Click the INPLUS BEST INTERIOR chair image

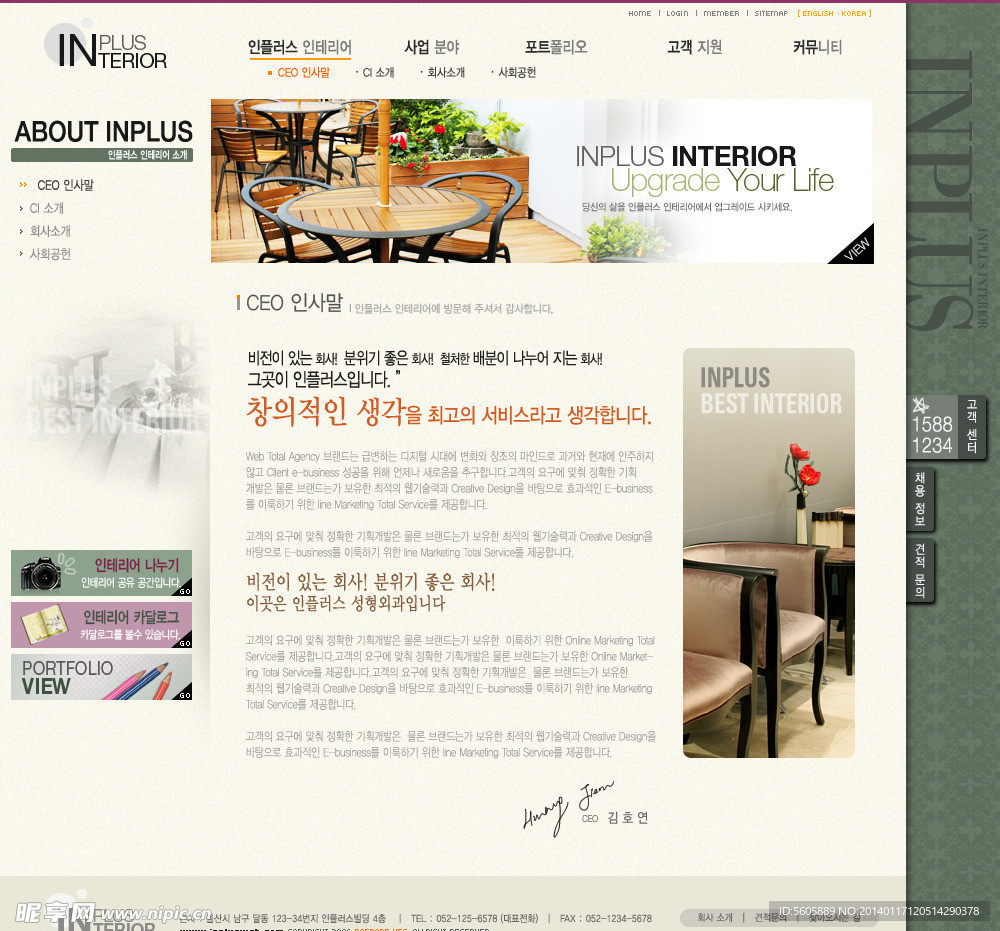(x=768, y=553)
